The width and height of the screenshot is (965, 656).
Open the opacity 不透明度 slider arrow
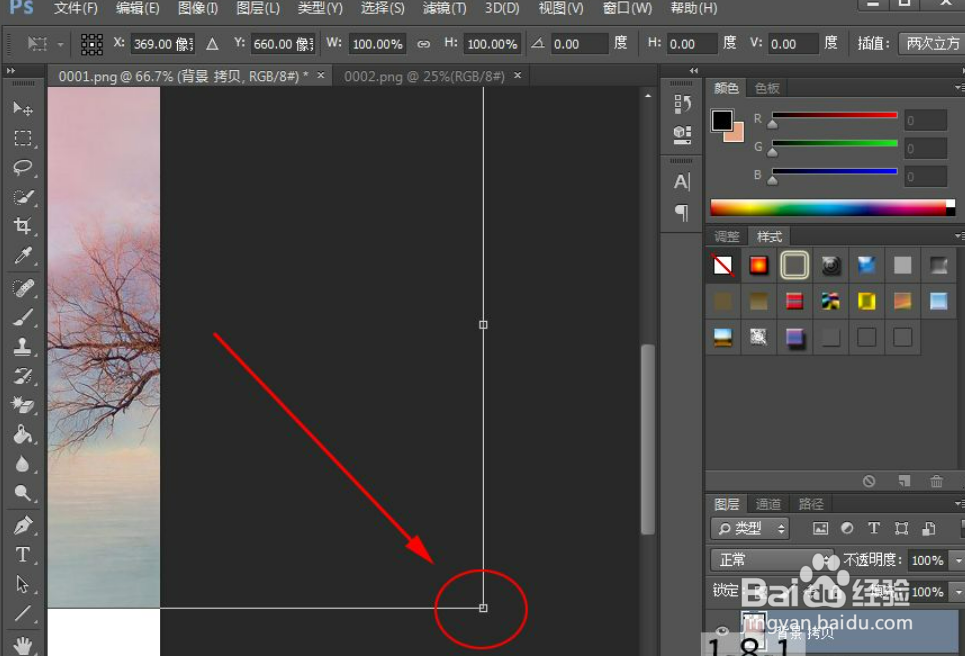pos(958,560)
